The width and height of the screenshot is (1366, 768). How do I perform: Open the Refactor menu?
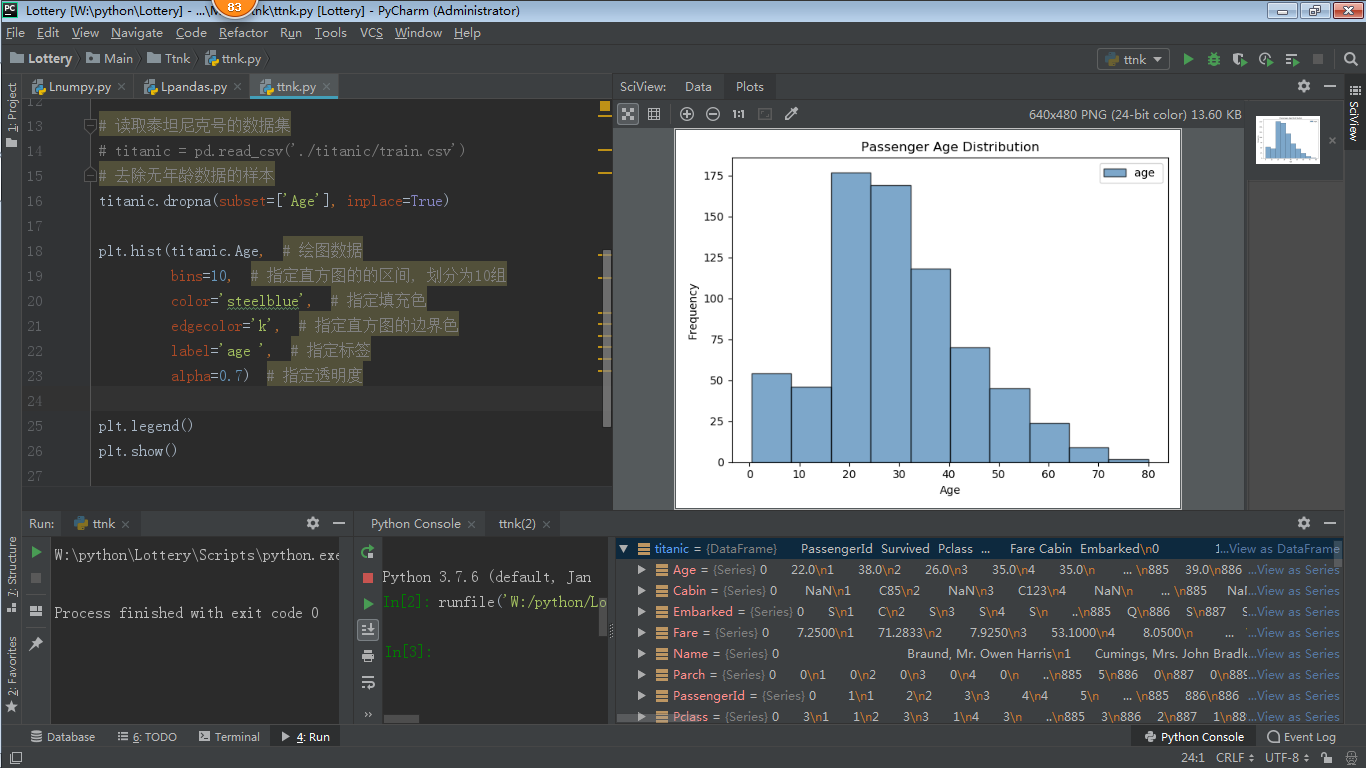coord(243,33)
